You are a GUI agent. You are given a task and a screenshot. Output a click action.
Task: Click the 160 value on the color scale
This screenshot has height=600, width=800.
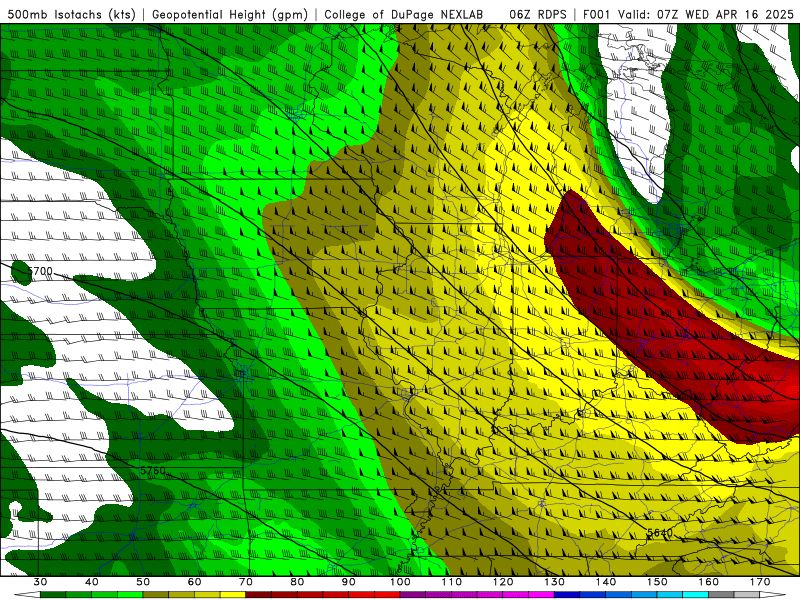tap(709, 582)
